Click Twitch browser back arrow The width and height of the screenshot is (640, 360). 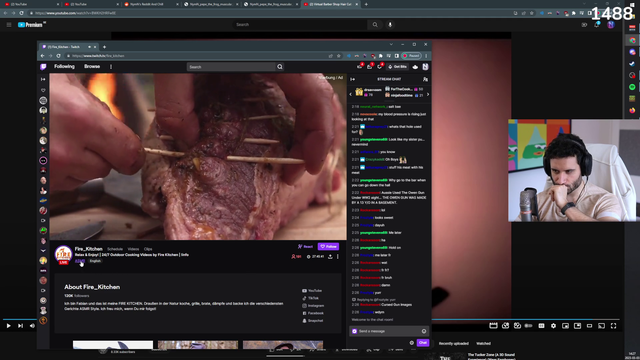click(x=42, y=56)
